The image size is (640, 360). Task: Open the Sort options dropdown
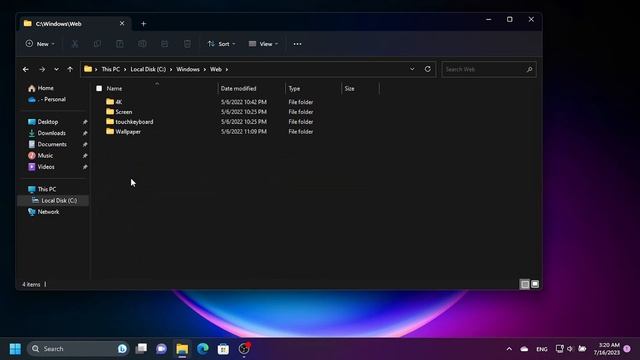coord(221,44)
